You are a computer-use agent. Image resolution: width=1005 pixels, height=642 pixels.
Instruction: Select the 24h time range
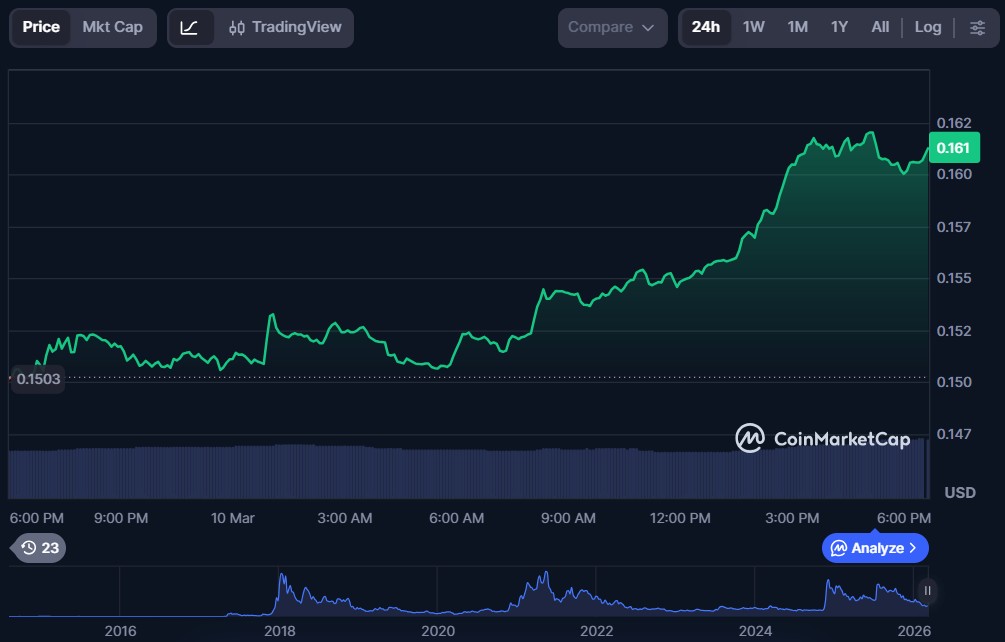(x=705, y=27)
